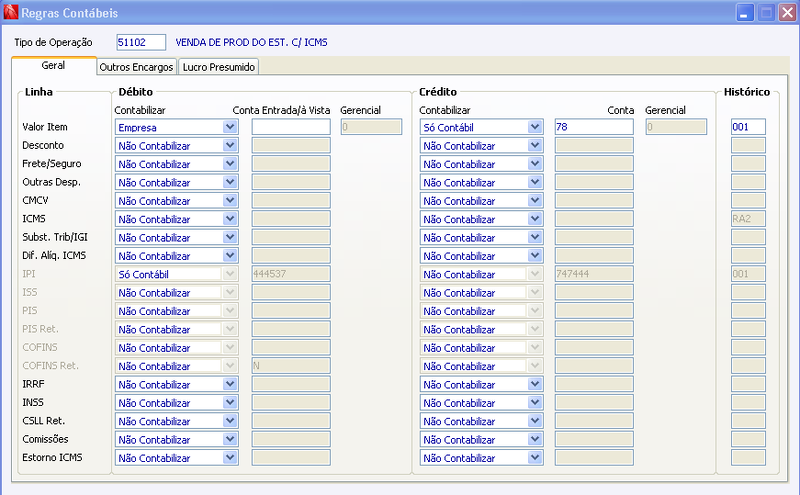Open Crédito dropdown for IRRF row
800x495 pixels.
[535, 384]
